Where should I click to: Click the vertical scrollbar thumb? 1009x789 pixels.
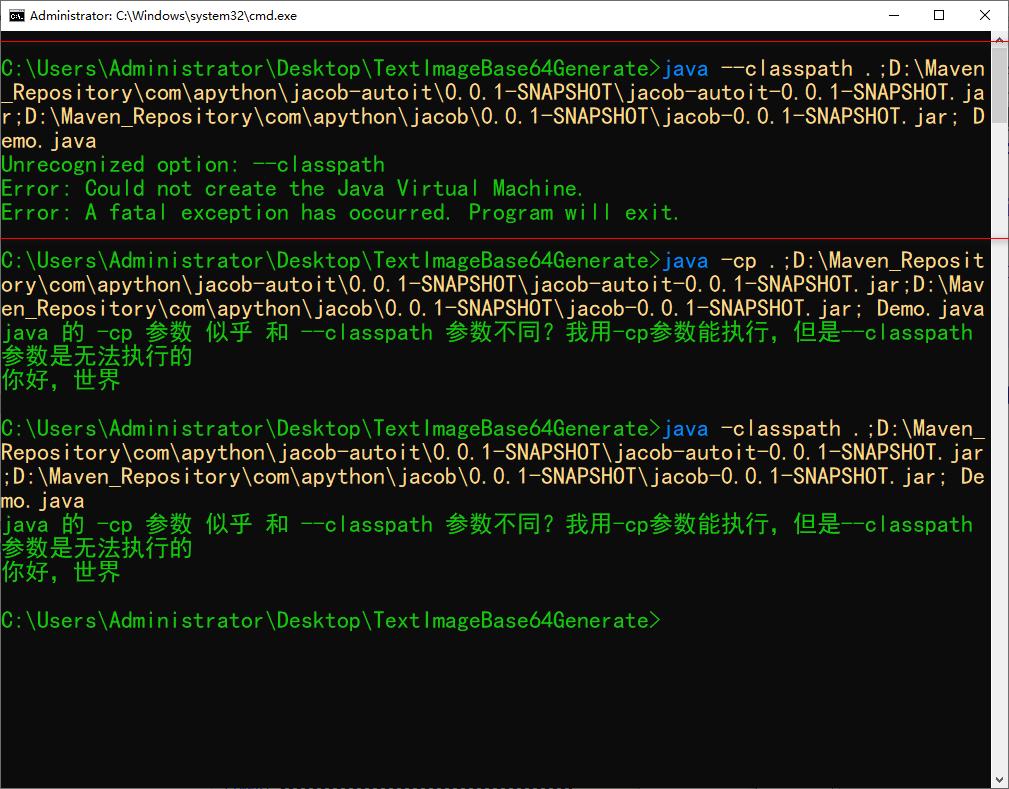(x=999, y=85)
